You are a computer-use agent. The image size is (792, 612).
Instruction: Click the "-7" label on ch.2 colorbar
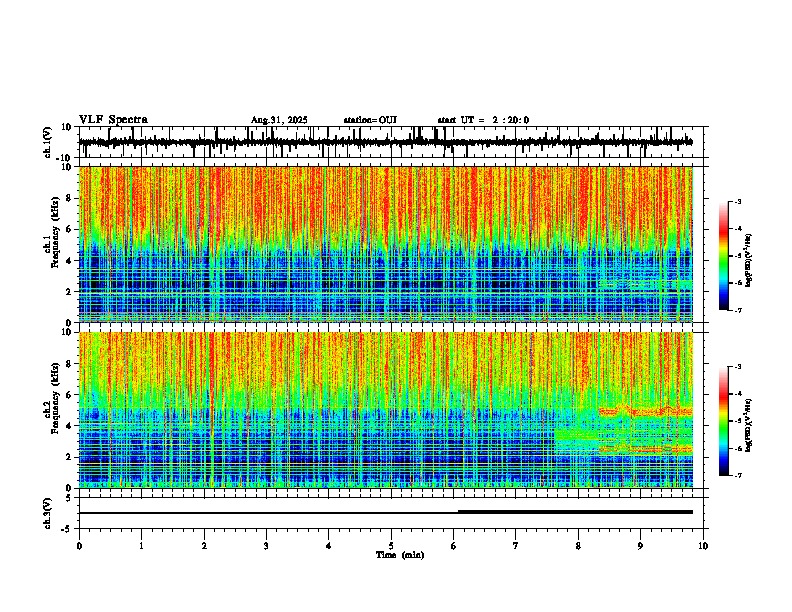737,475
